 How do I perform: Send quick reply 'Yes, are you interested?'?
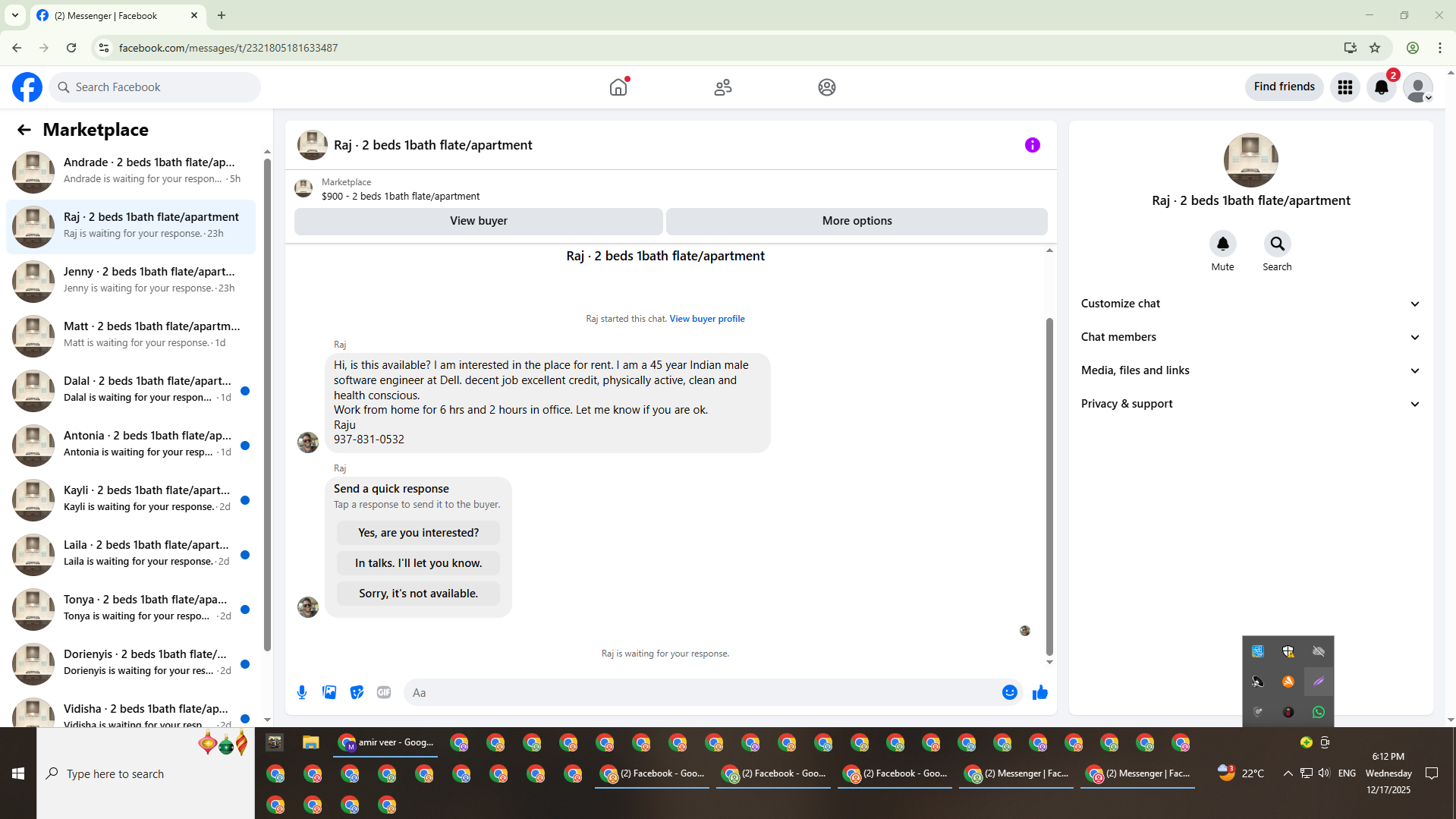pos(418,533)
